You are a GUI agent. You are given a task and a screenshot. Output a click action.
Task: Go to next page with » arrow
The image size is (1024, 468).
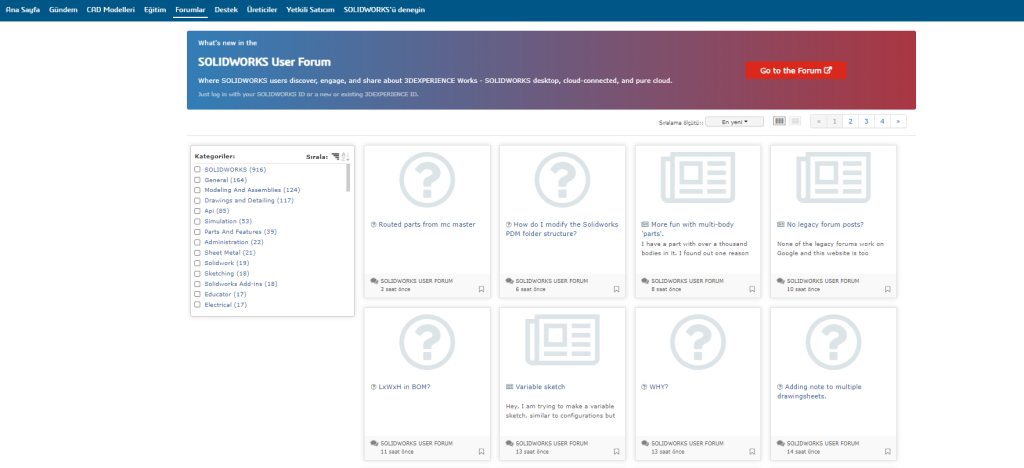point(899,121)
